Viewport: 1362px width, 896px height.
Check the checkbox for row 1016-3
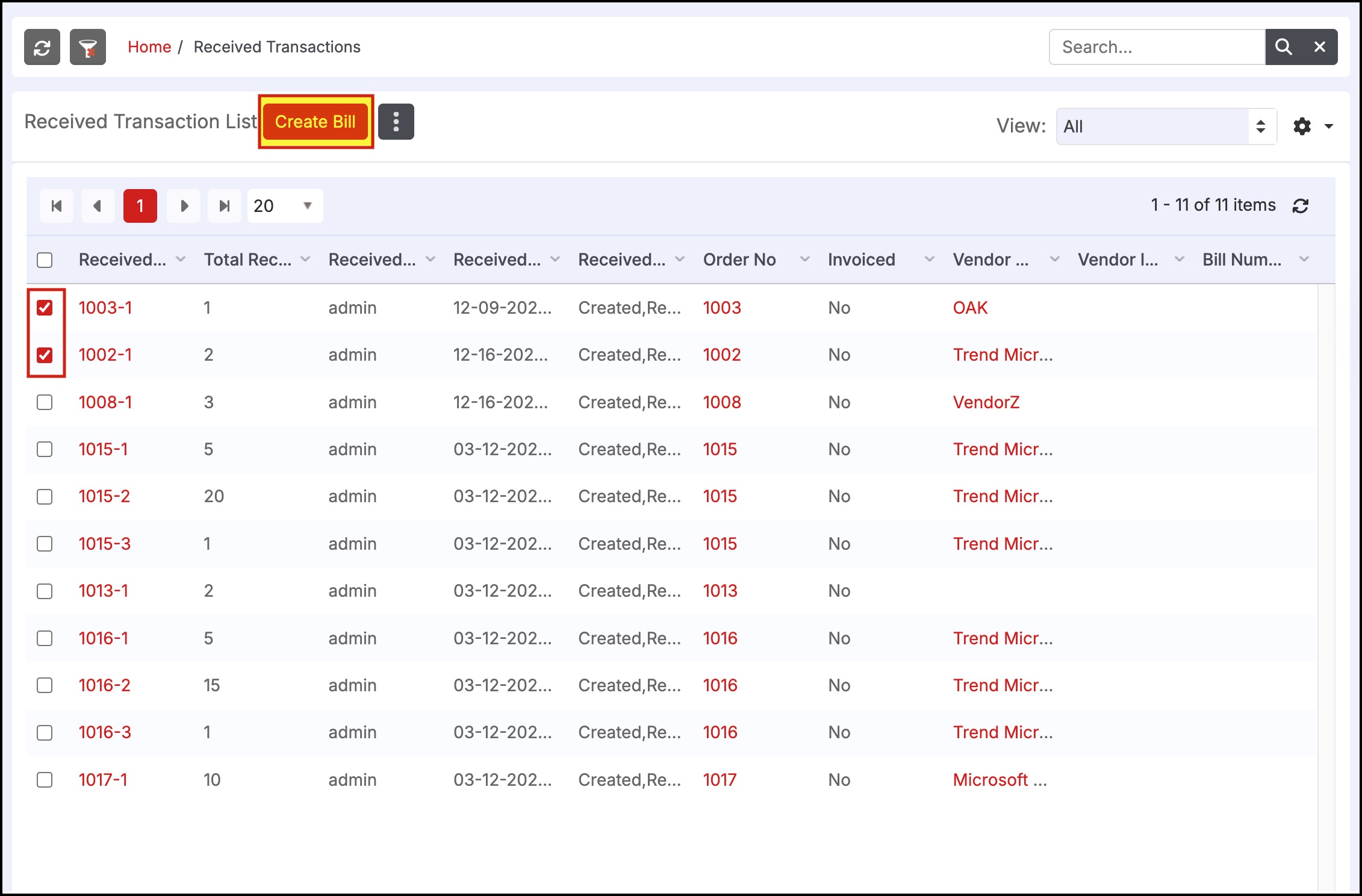pyautogui.click(x=45, y=733)
